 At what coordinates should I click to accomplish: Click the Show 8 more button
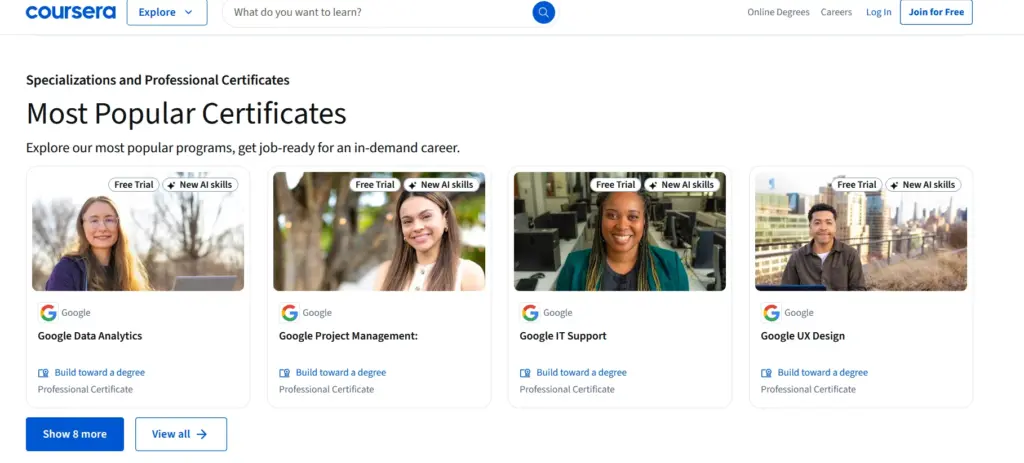pyautogui.click(x=75, y=434)
